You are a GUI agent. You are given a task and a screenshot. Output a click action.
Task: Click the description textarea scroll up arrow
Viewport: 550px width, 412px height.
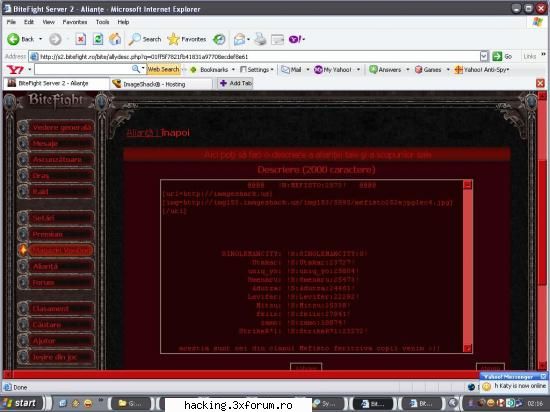point(468,185)
